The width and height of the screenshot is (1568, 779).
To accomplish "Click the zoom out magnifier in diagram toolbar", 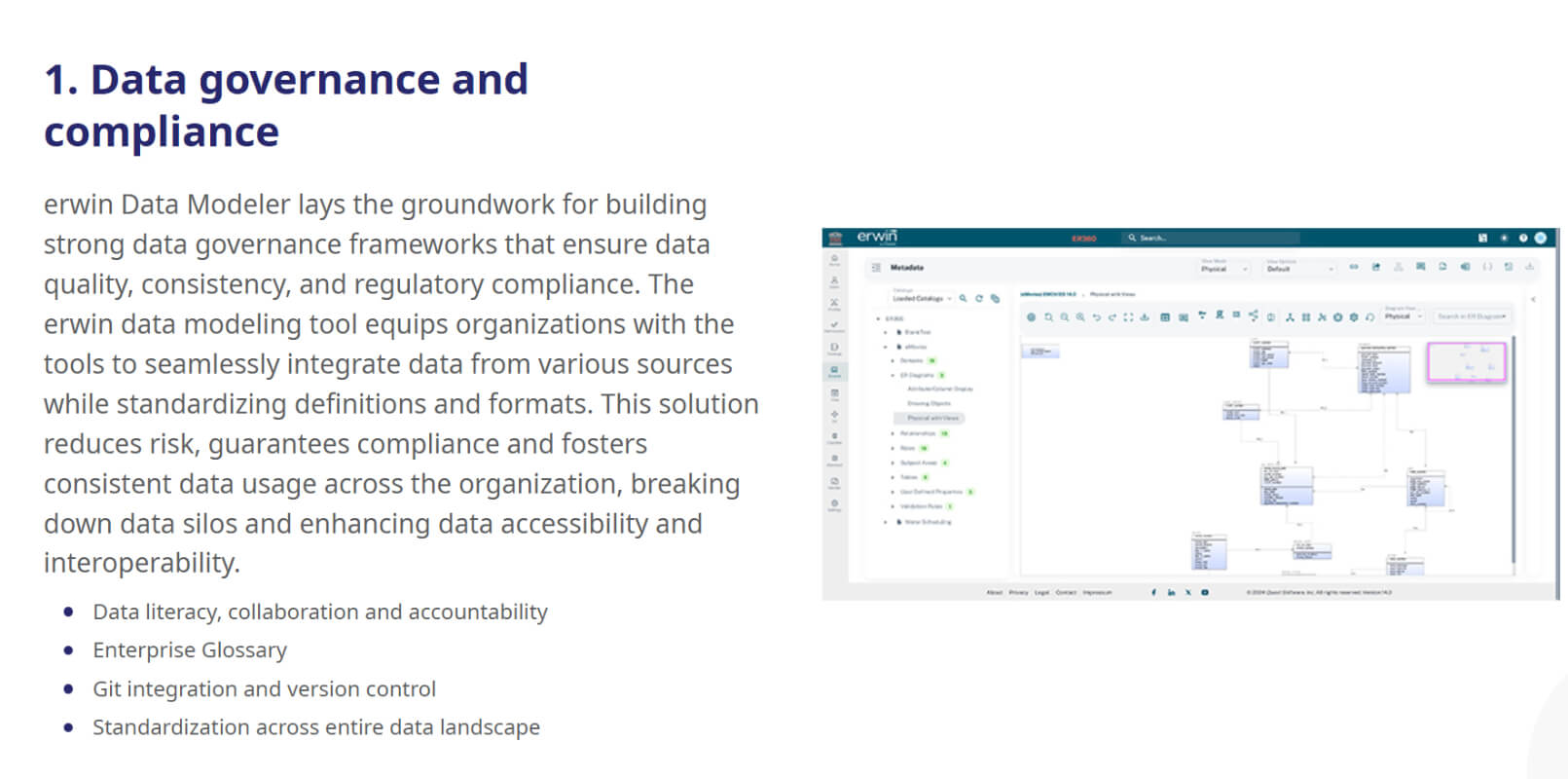I will pos(1065,317).
